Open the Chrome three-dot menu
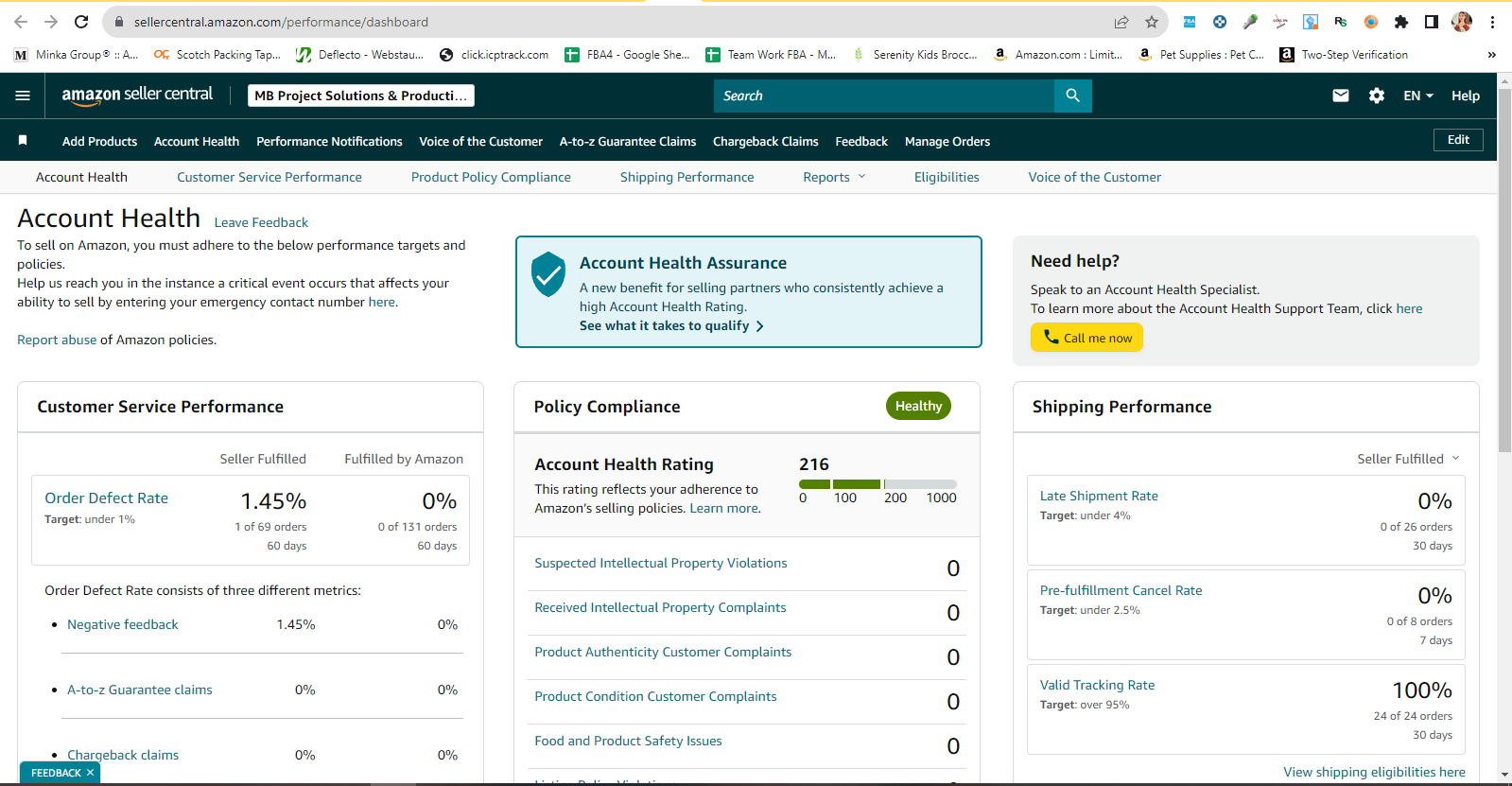This screenshot has width=1512, height=786. pyautogui.click(x=1493, y=22)
